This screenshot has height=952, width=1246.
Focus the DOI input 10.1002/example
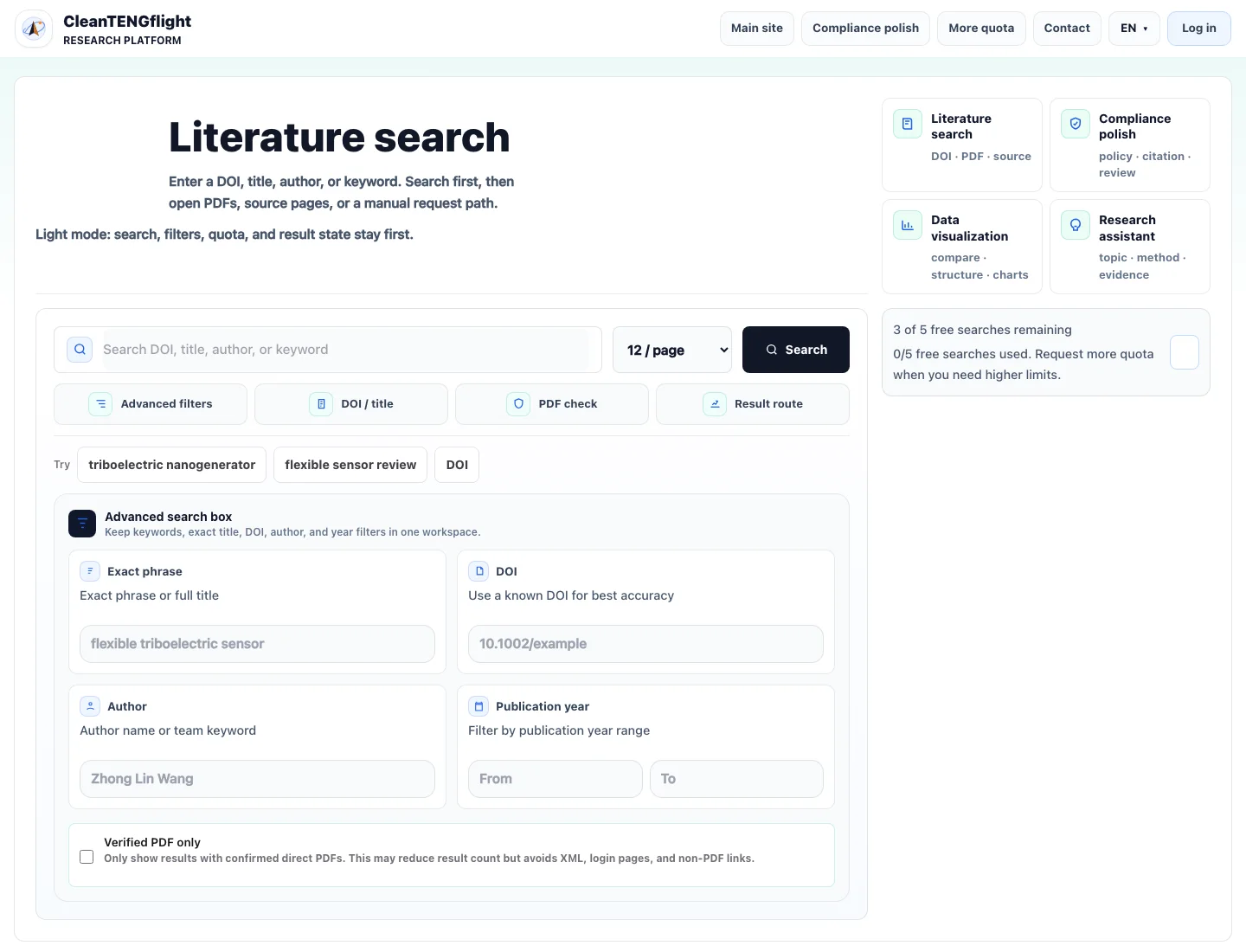pyautogui.click(x=645, y=644)
